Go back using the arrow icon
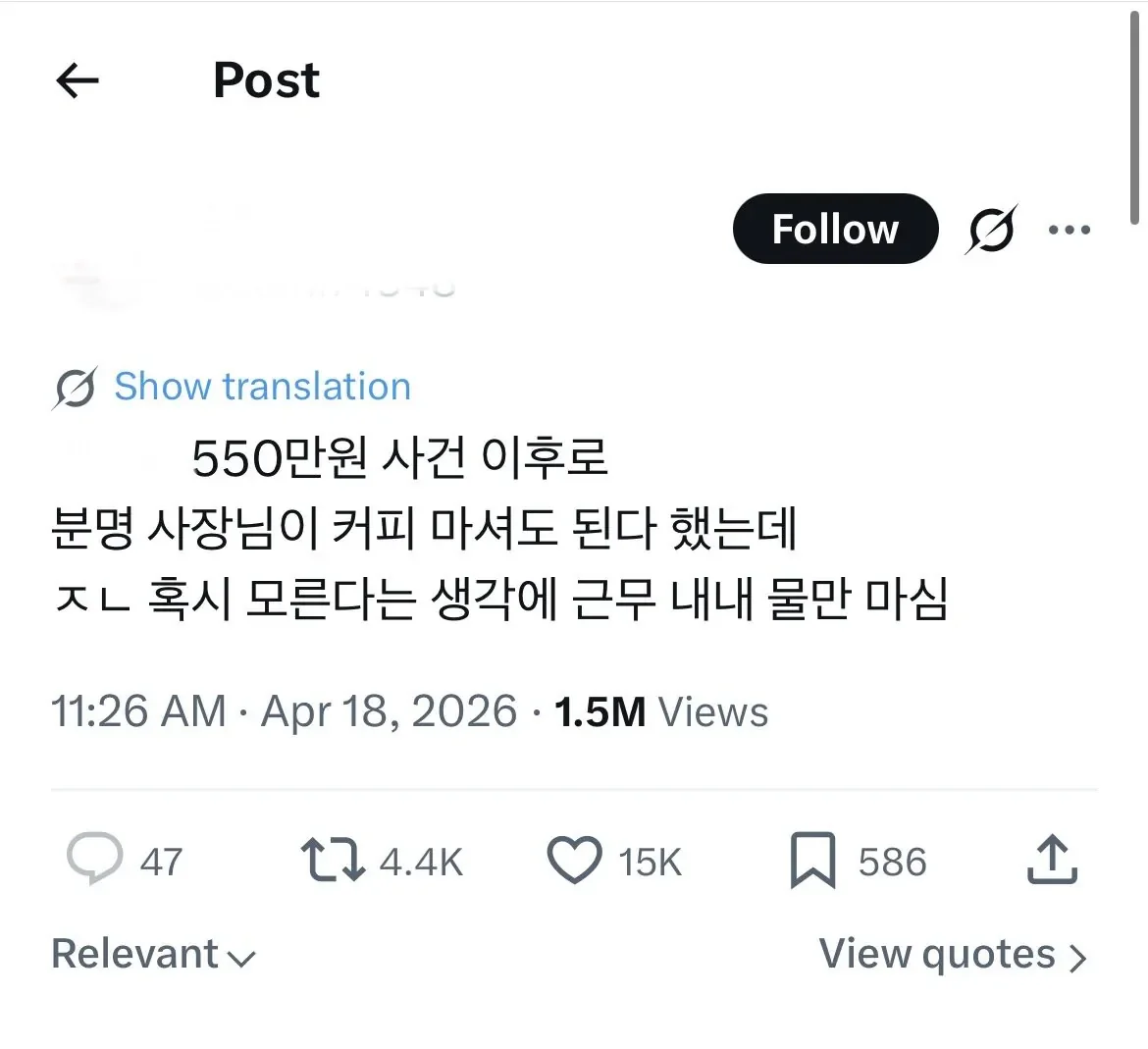 point(78,80)
